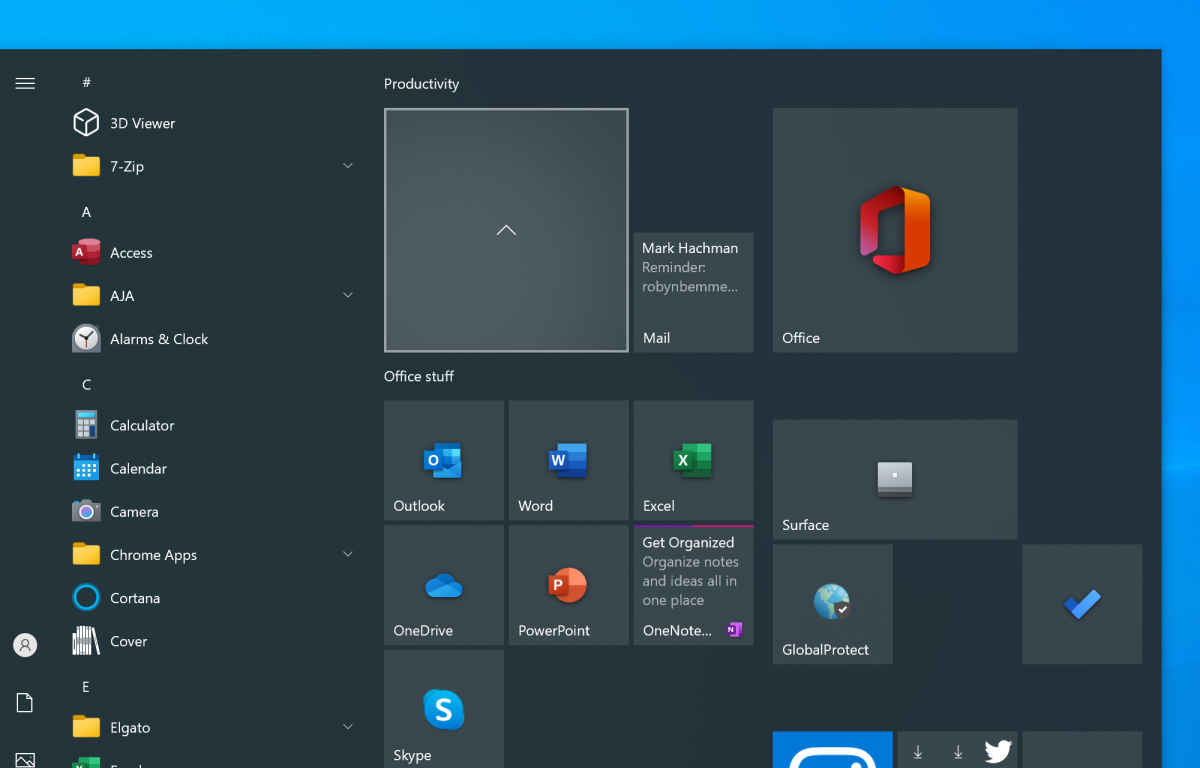The width and height of the screenshot is (1200, 768).
Task: Open the 3D Viewer app icon
Action: pyautogui.click(x=86, y=123)
